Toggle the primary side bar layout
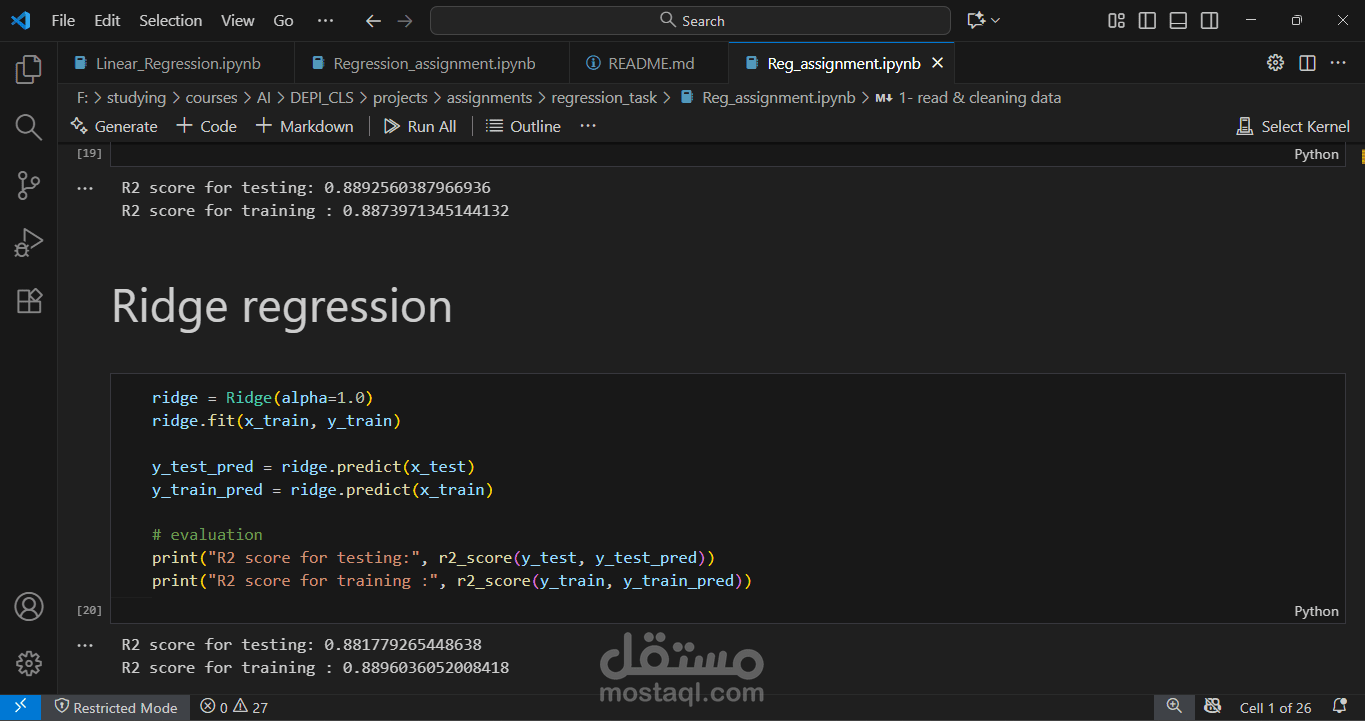The height and width of the screenshot is (721, 1365). click(1148, 20)
